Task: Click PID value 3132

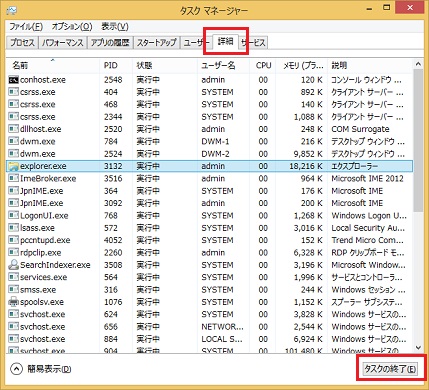Action: (113, 166)
